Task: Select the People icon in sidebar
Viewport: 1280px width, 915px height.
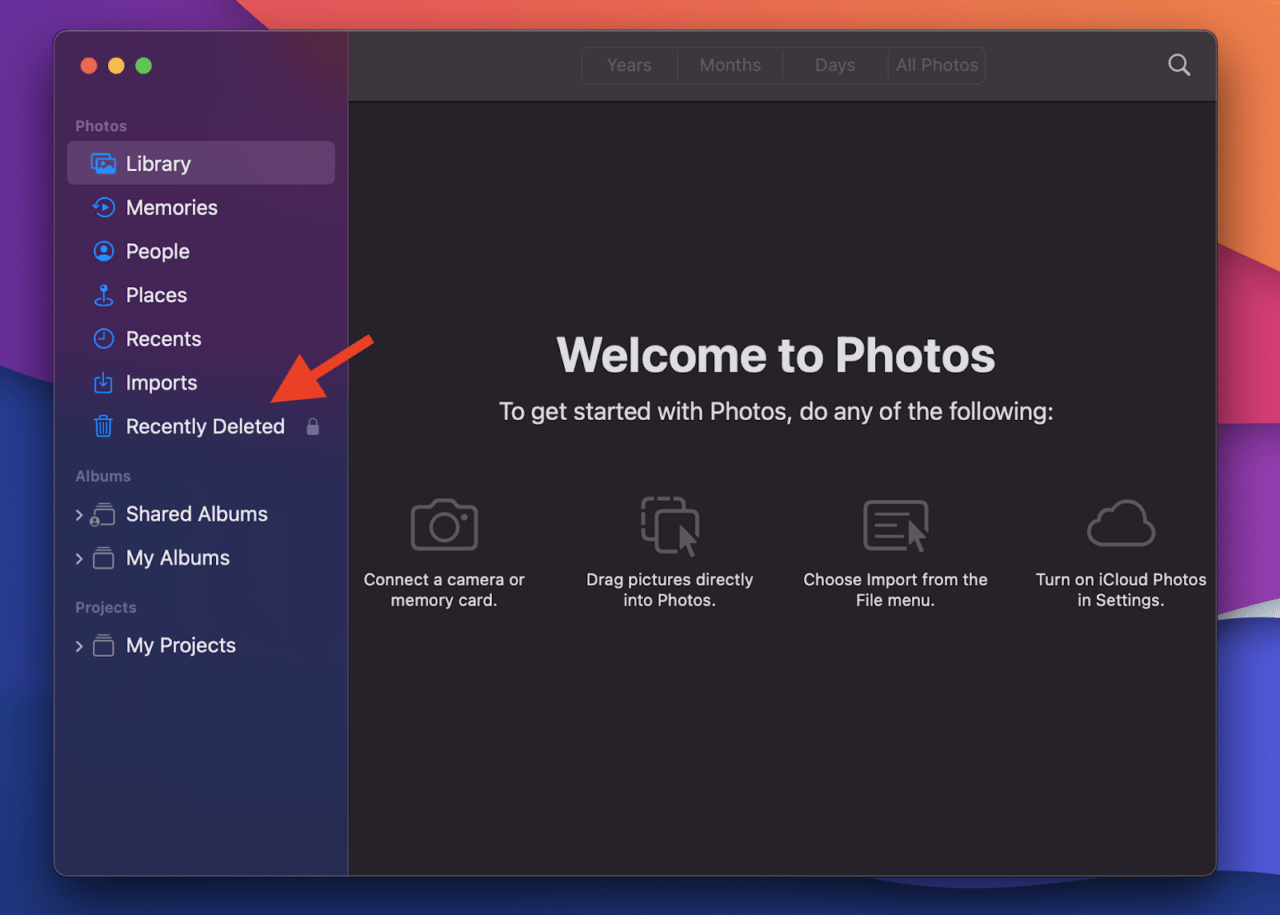Action: pos(103,252)
